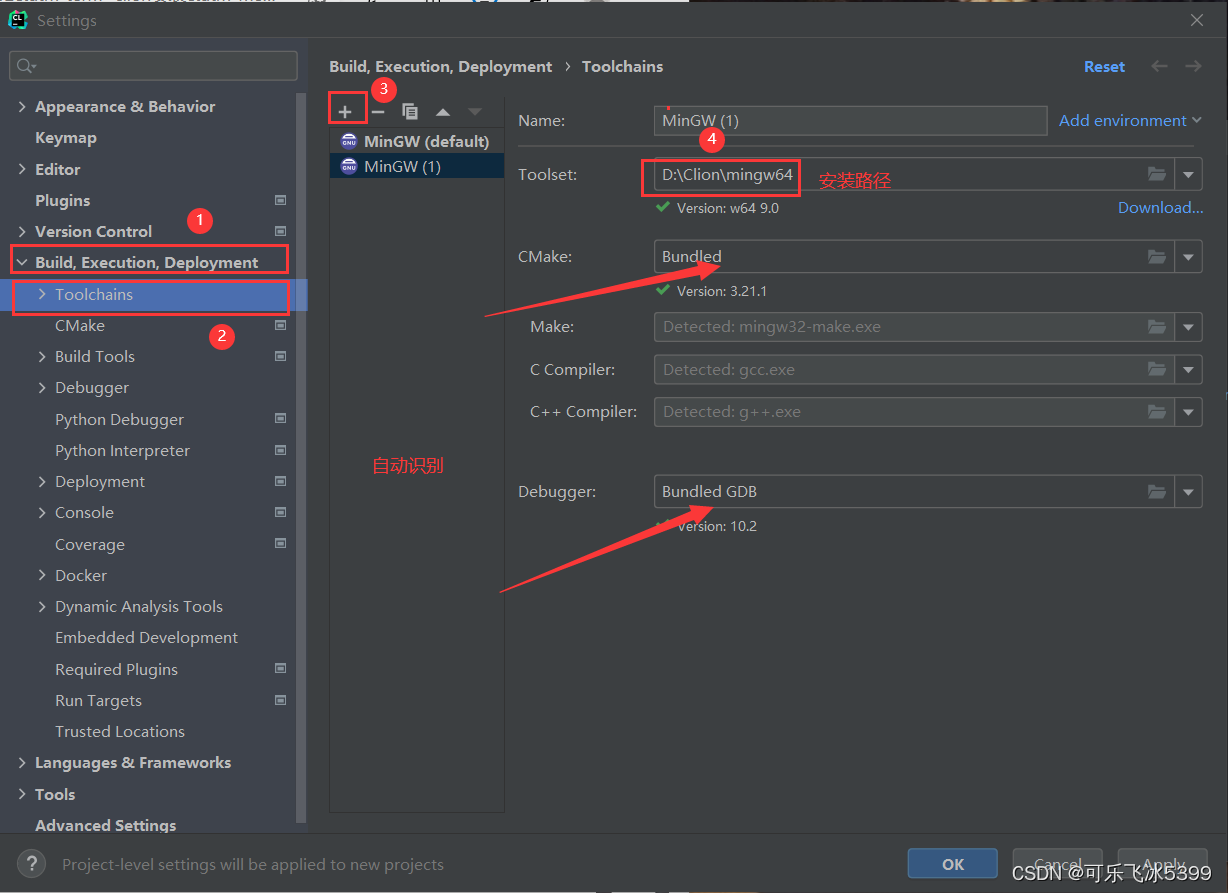The image size is (1228, 893).
Task: Click project-level icon beside Python Interpreter
Action: 280,450
